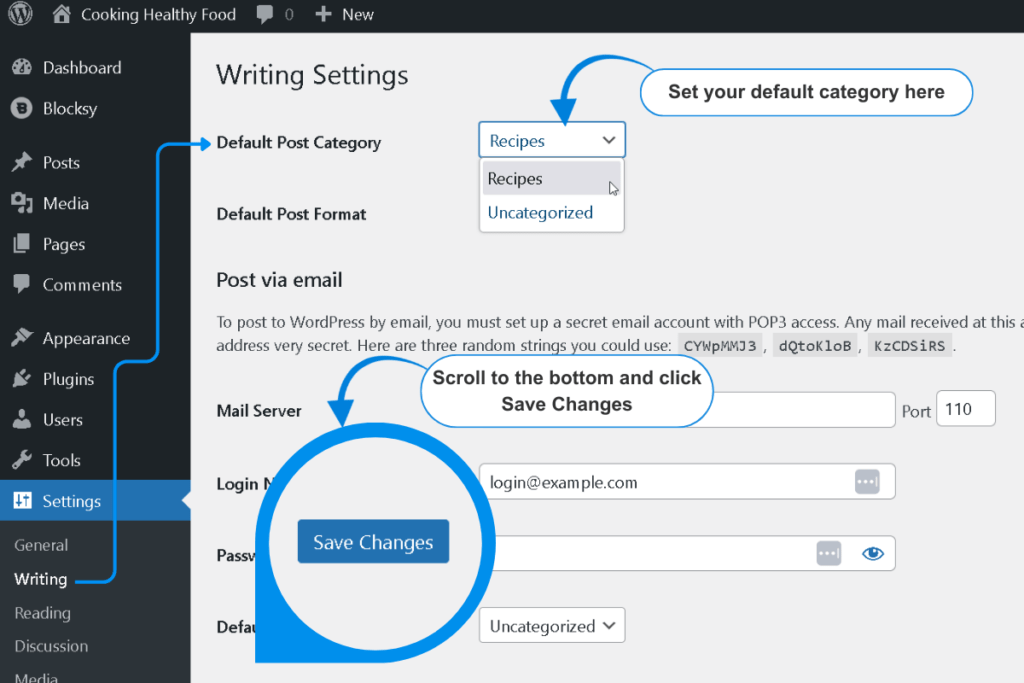The width and height of the screenshot is (1024, 683).
Task: Open the Discussion settings page
Action: coord(51,646)
